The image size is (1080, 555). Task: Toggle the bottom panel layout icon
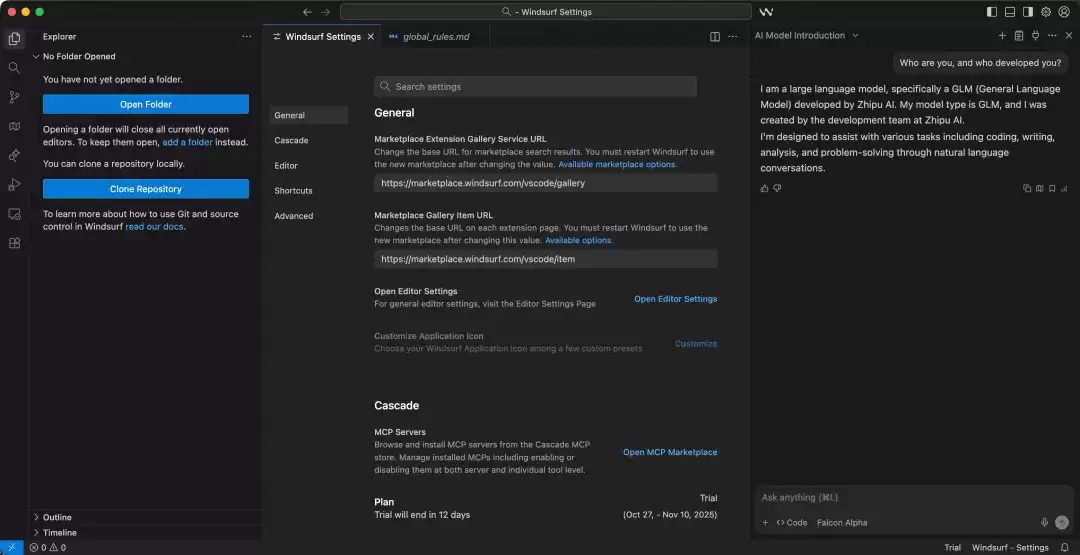point(1010,12)
